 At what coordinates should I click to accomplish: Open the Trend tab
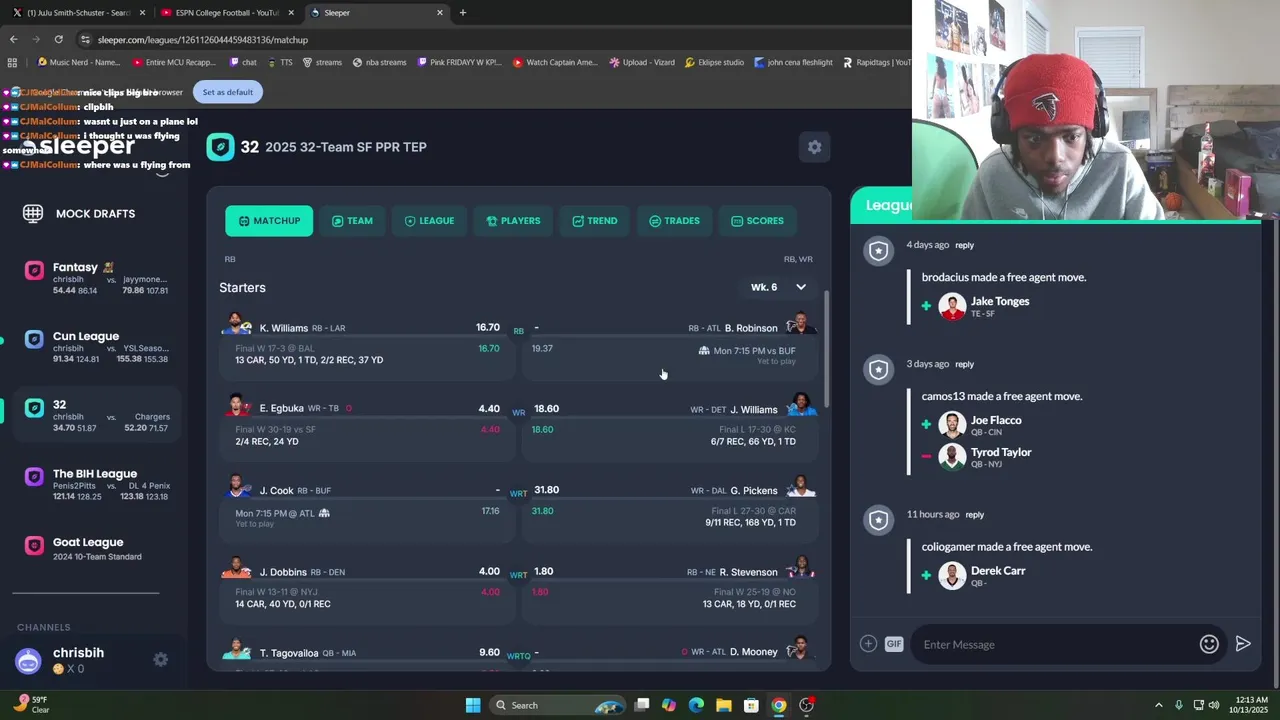(x=595, y=221)
